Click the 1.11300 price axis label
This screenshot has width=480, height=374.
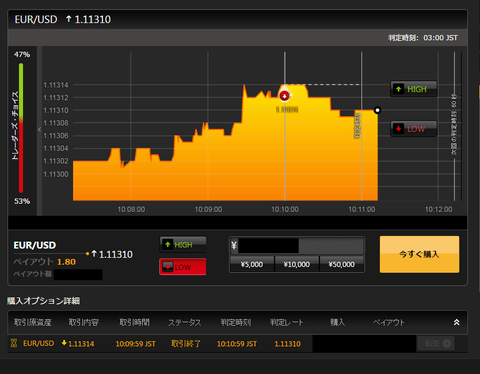tap(56, 174)
